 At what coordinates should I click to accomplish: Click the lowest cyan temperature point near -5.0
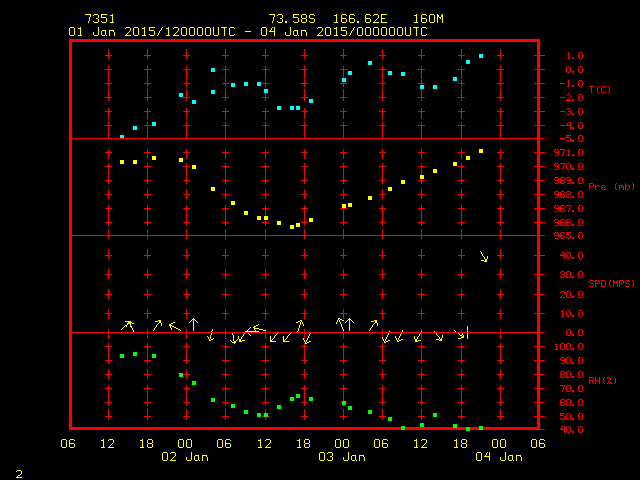tap(122, 137)
